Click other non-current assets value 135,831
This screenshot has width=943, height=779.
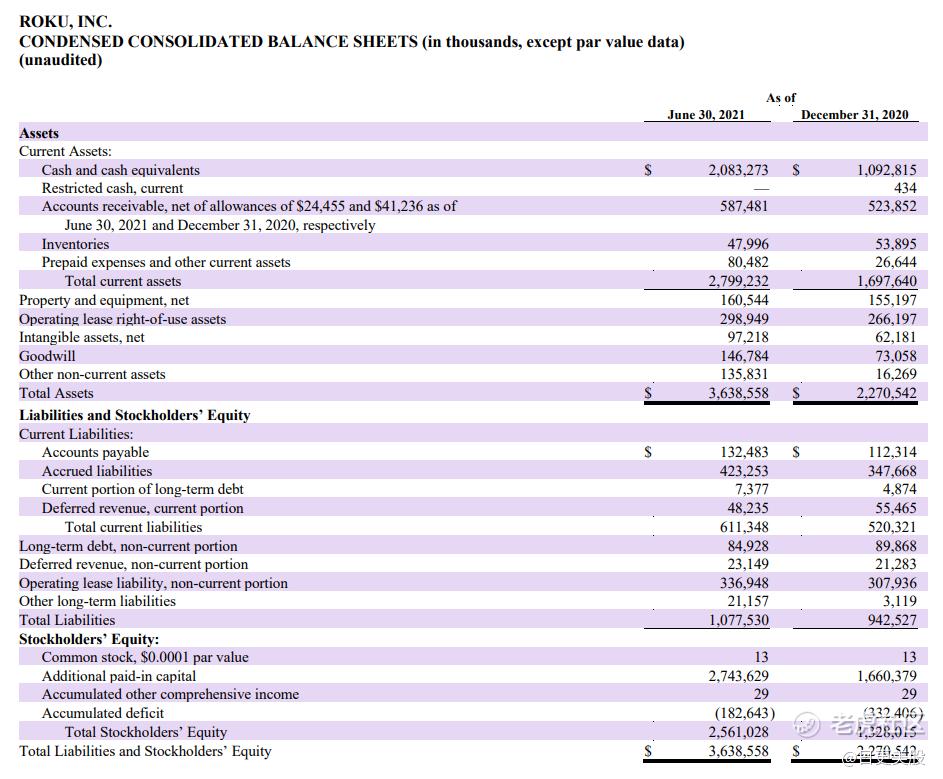click(744, 374)
